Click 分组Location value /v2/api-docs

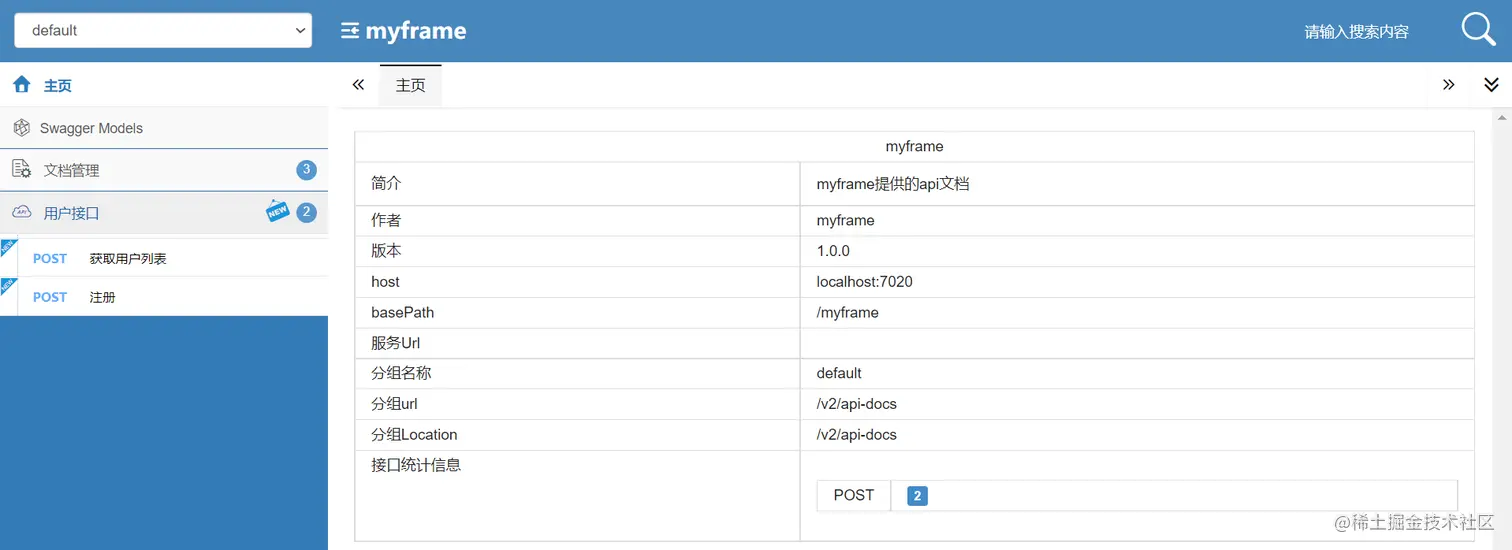tap(857, 435)
